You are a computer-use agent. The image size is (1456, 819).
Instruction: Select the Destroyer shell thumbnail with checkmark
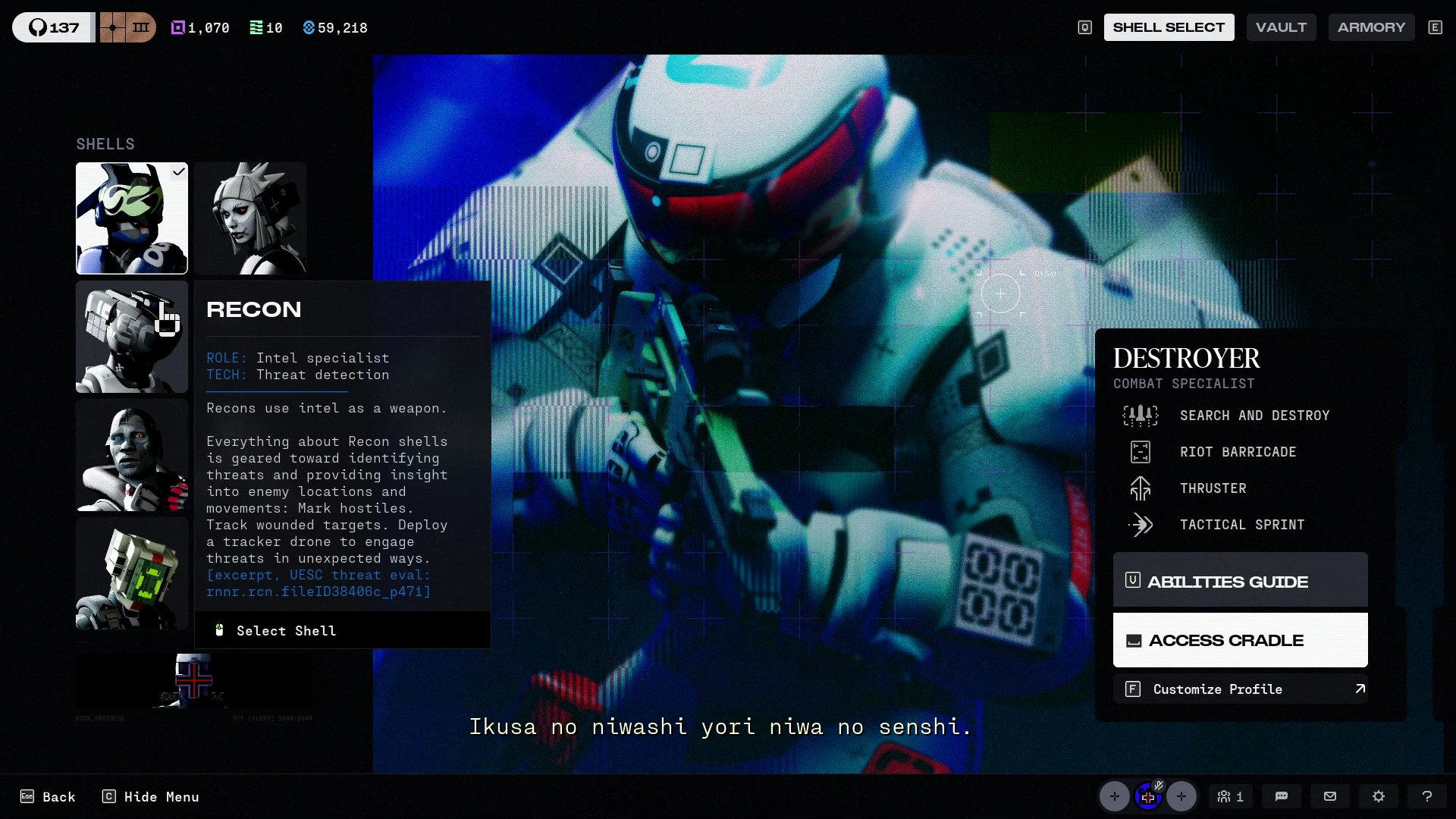click(132, 218)
